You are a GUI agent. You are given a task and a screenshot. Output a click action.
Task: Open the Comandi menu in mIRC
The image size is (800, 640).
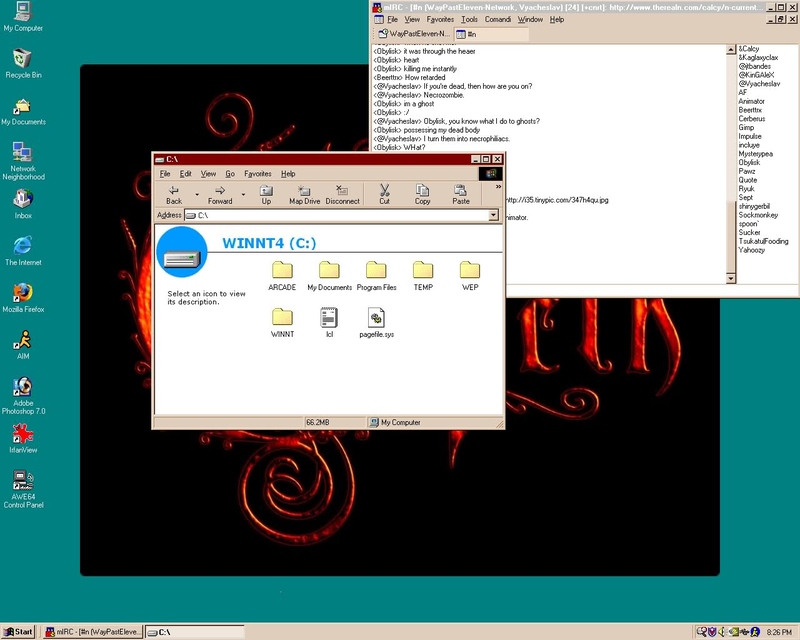pyautogui.click(x=497, y=19)
